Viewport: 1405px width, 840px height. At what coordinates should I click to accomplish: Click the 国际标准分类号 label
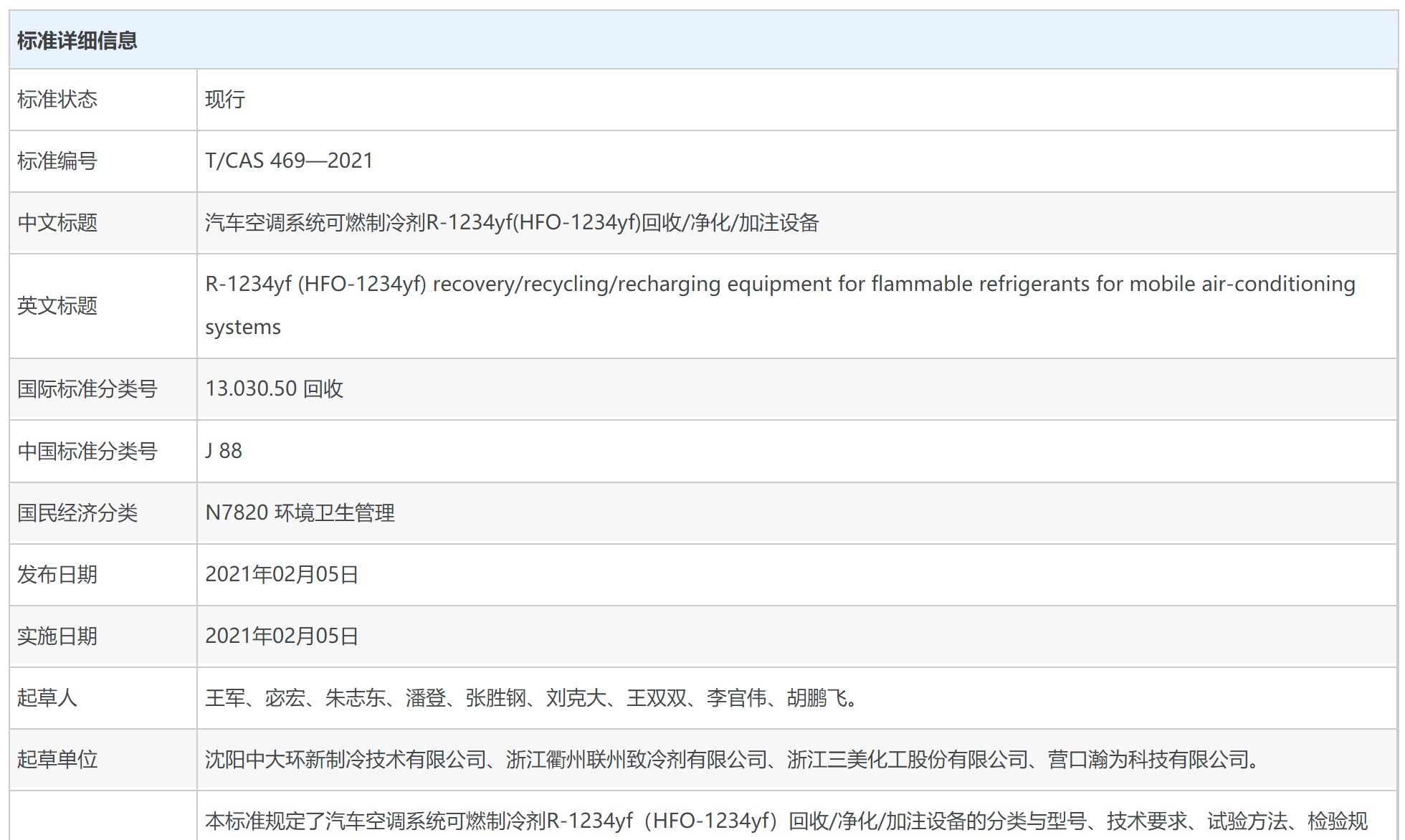coord(87,389)
